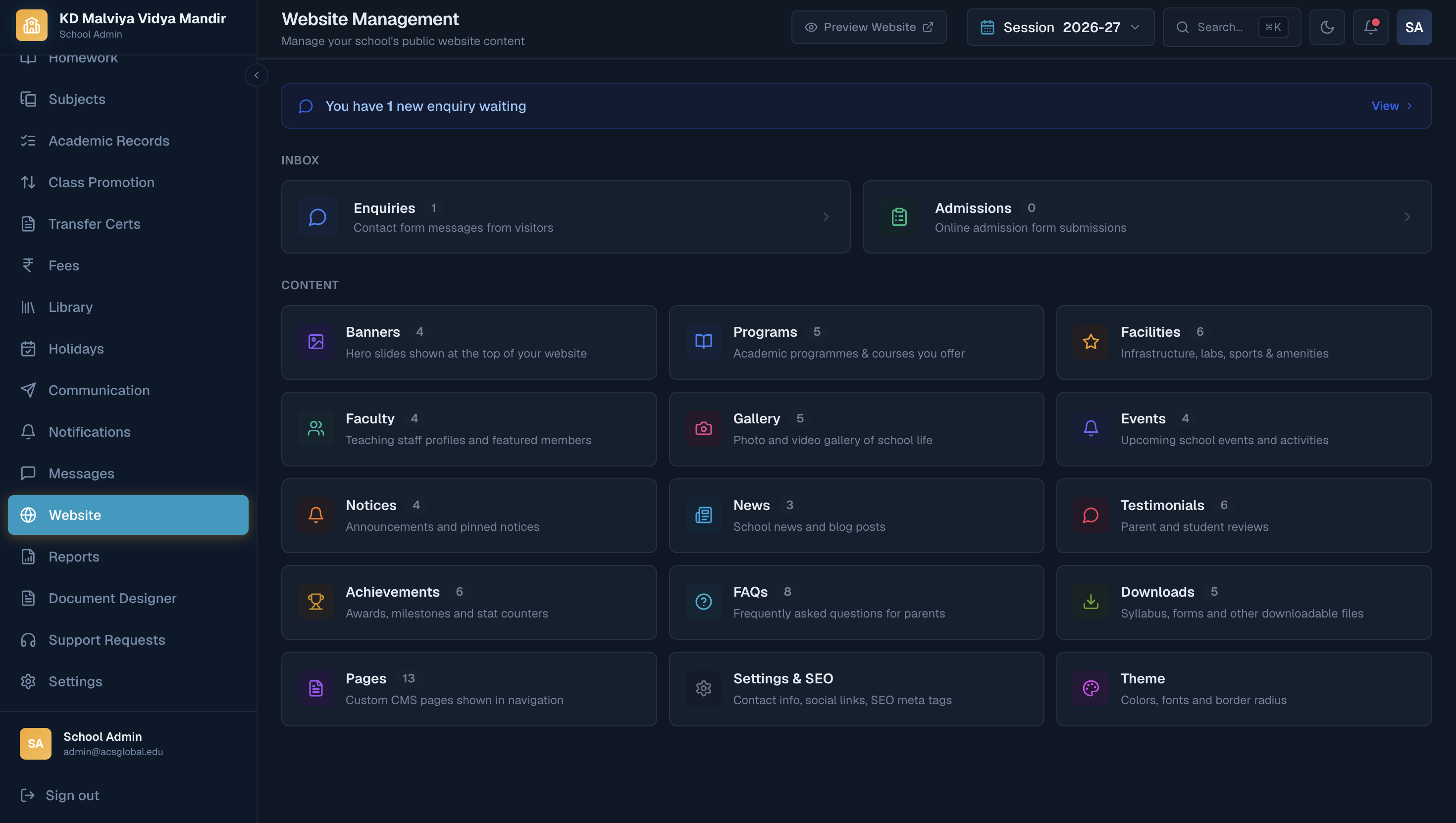Open the Settings & SEO gear icon
Image resolution: width=1456 pixels, height=823 pixels.
(704, 688)
